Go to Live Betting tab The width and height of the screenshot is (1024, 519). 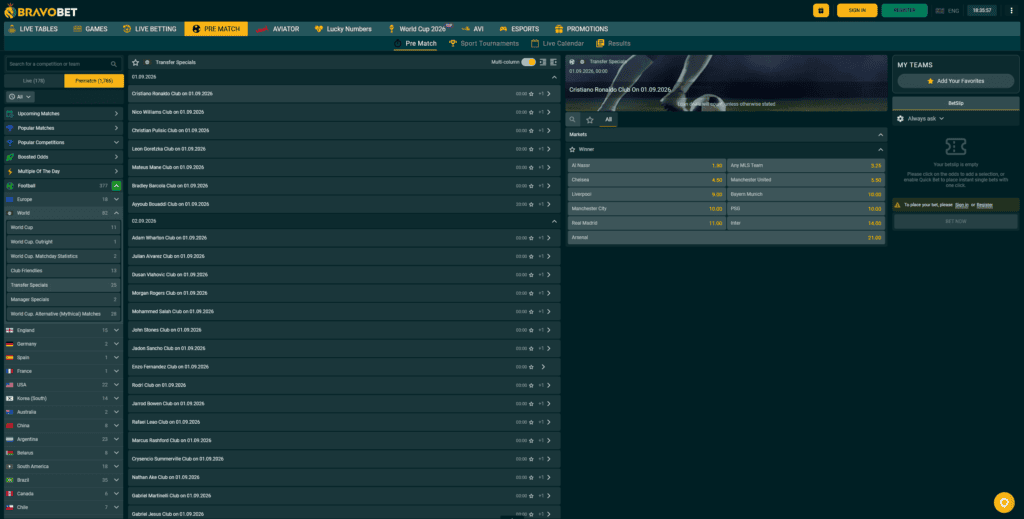tap(150, 29)
